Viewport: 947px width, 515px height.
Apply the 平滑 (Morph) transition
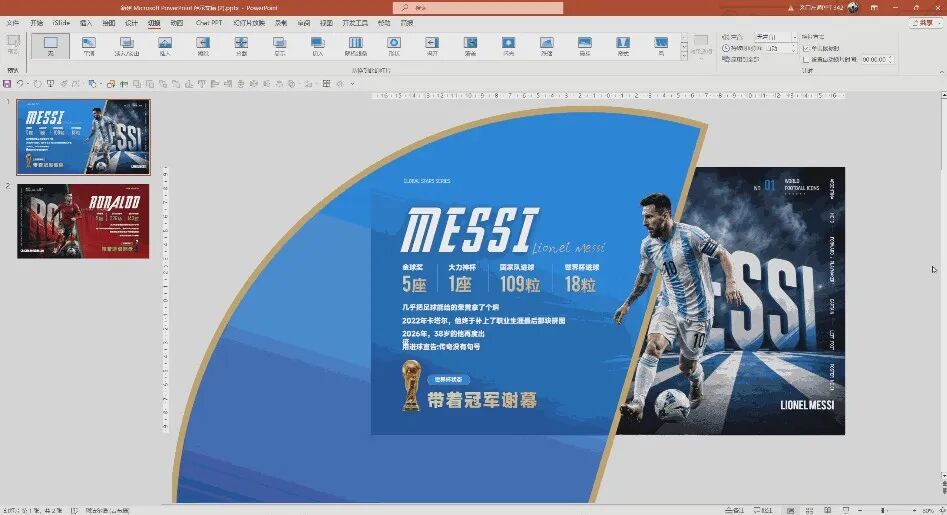(x=89, y=46)
